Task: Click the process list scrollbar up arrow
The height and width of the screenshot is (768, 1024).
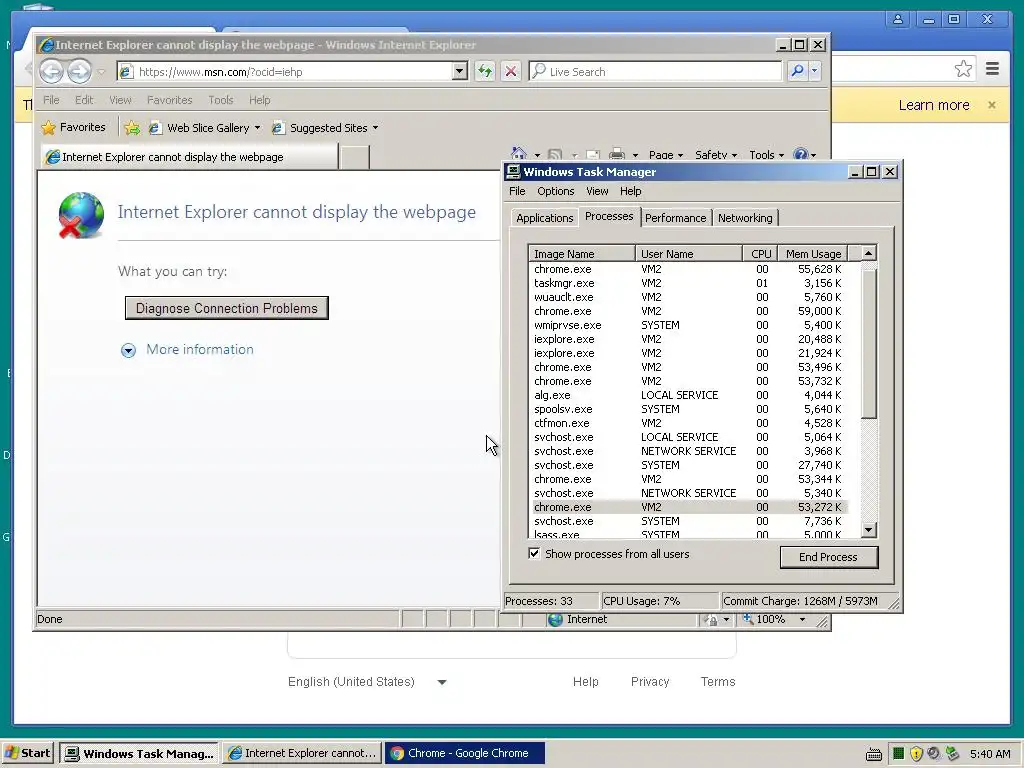Action: pos(869,253)
